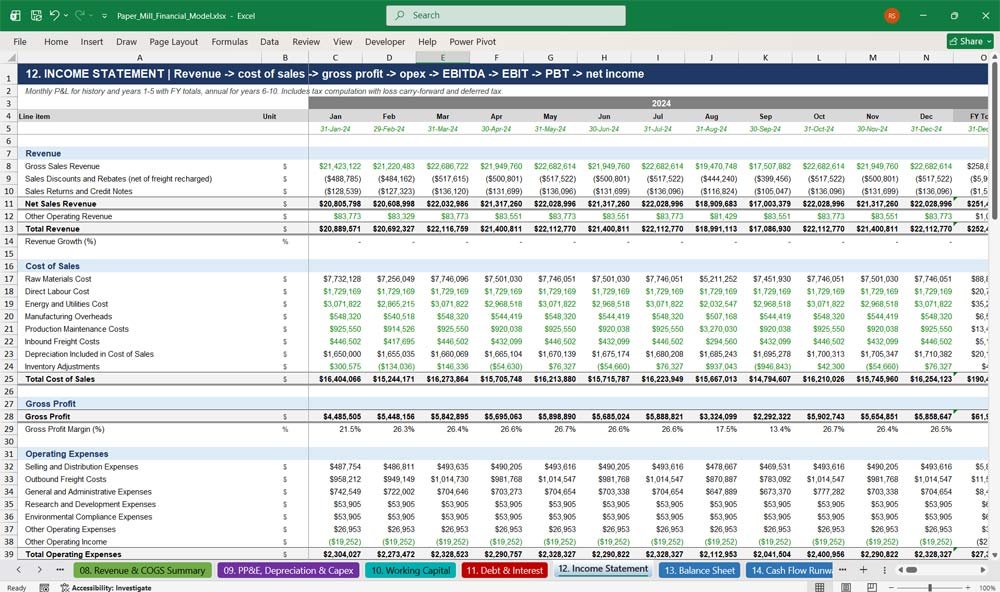The image size is (1000, 592).
Task: Open the Undo history dropdown arrow
Action: coord(66,15)
